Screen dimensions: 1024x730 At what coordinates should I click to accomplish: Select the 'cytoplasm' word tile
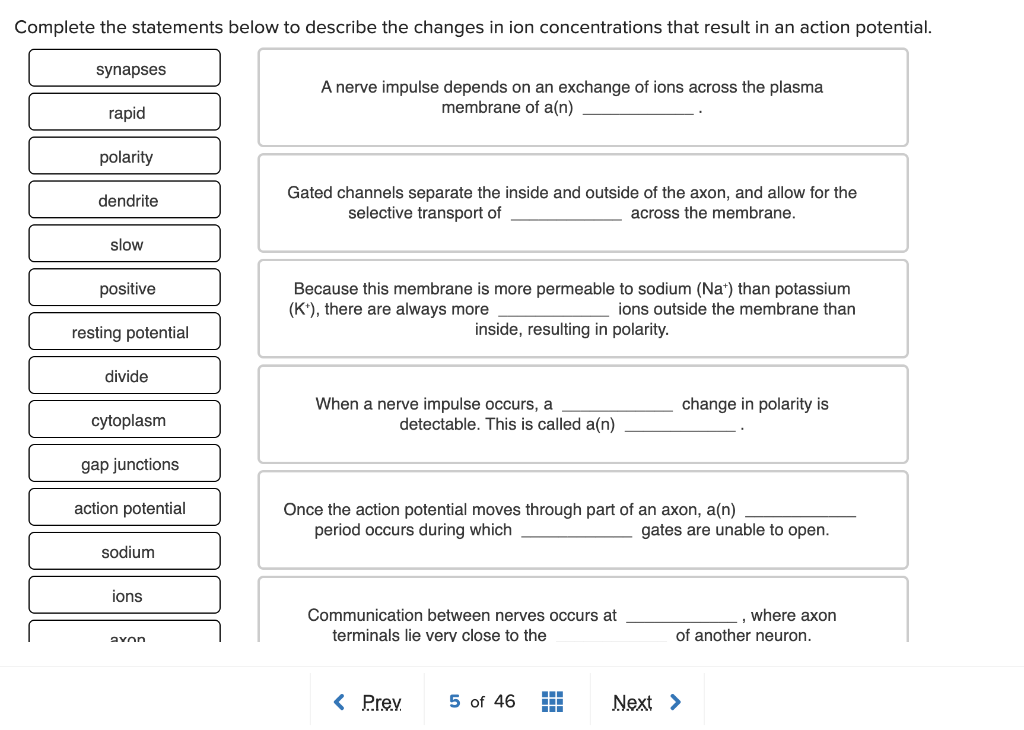(124, 419)
